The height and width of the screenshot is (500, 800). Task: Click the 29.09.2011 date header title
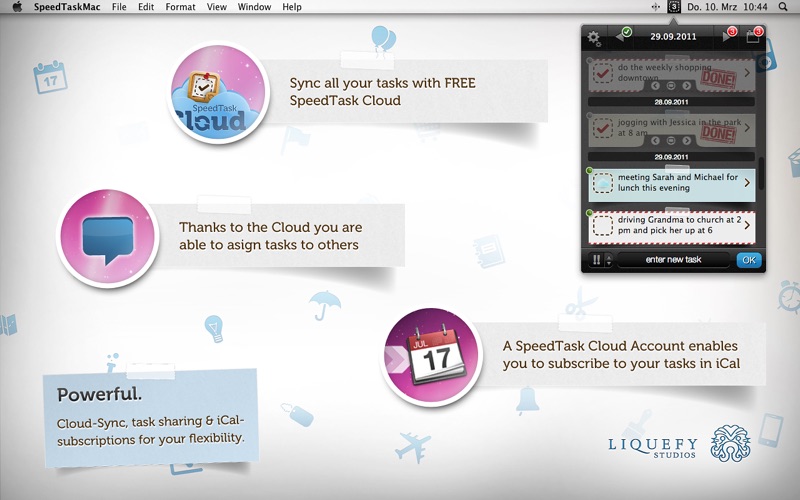pyautogui.click(x=673, y=36)
